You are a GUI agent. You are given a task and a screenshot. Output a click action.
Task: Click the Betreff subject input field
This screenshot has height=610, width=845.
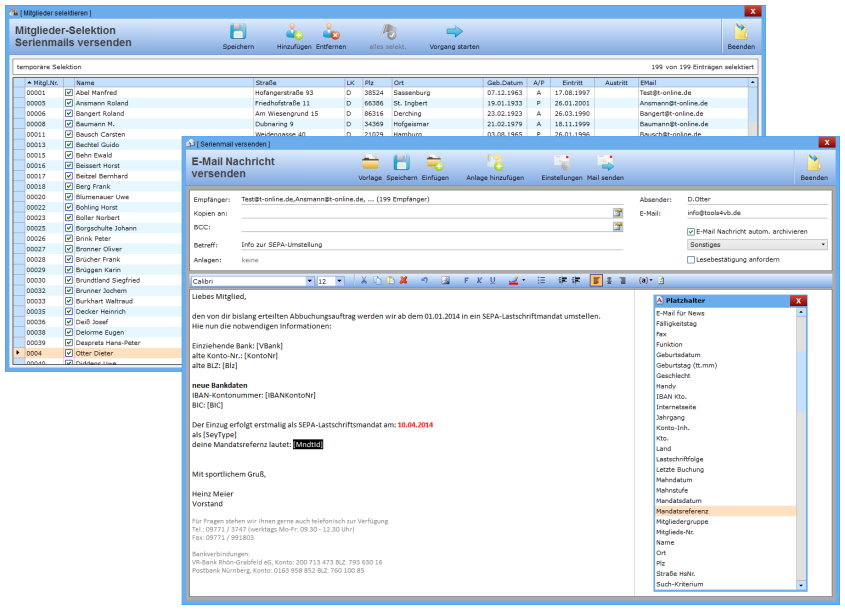pyautogui.click(x=430, y=243)
